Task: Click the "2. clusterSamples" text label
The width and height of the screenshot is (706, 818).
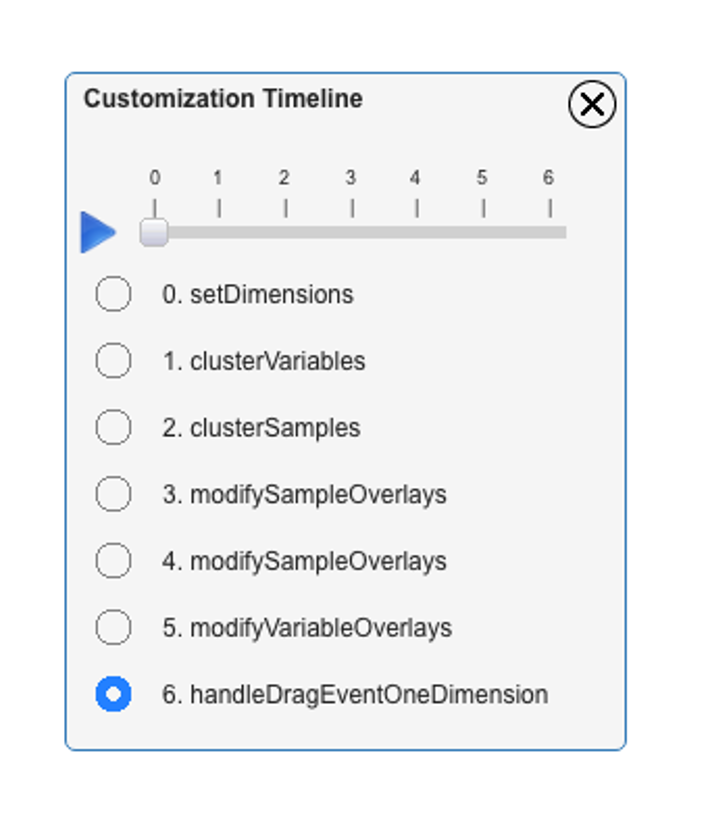Action: (261, 428)
